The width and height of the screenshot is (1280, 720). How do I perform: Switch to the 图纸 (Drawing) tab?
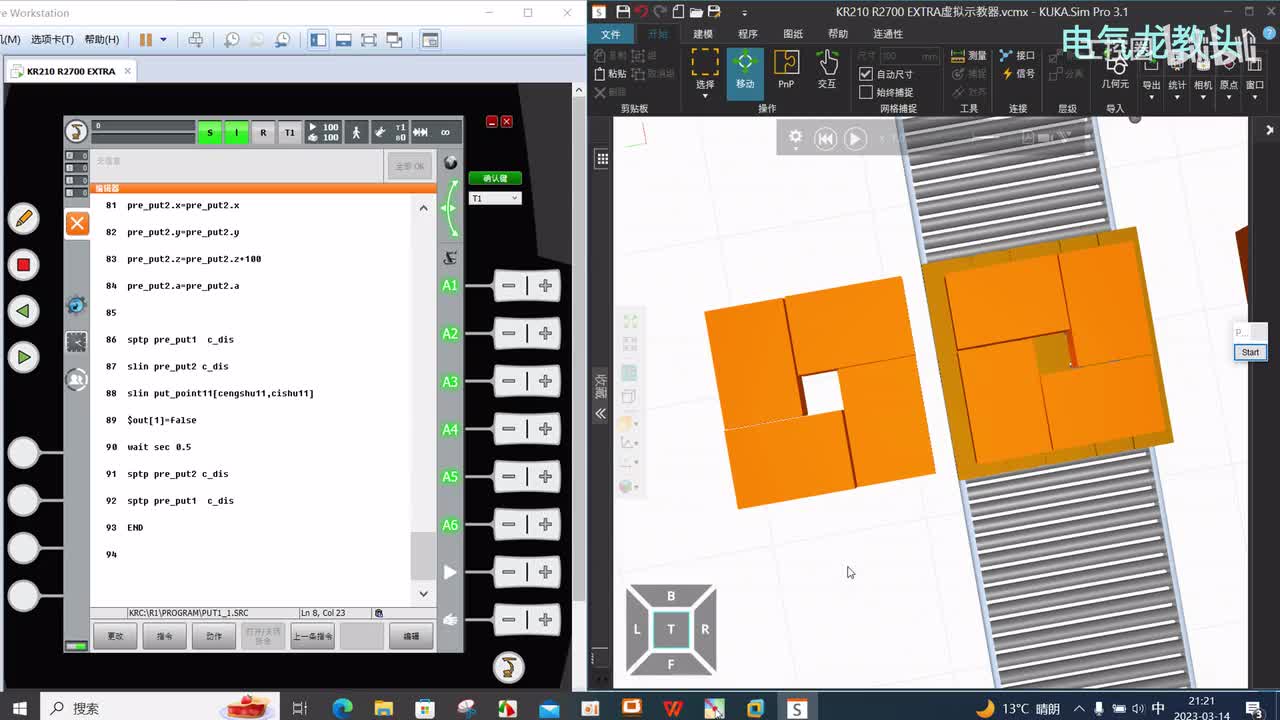tap(793, 34)
